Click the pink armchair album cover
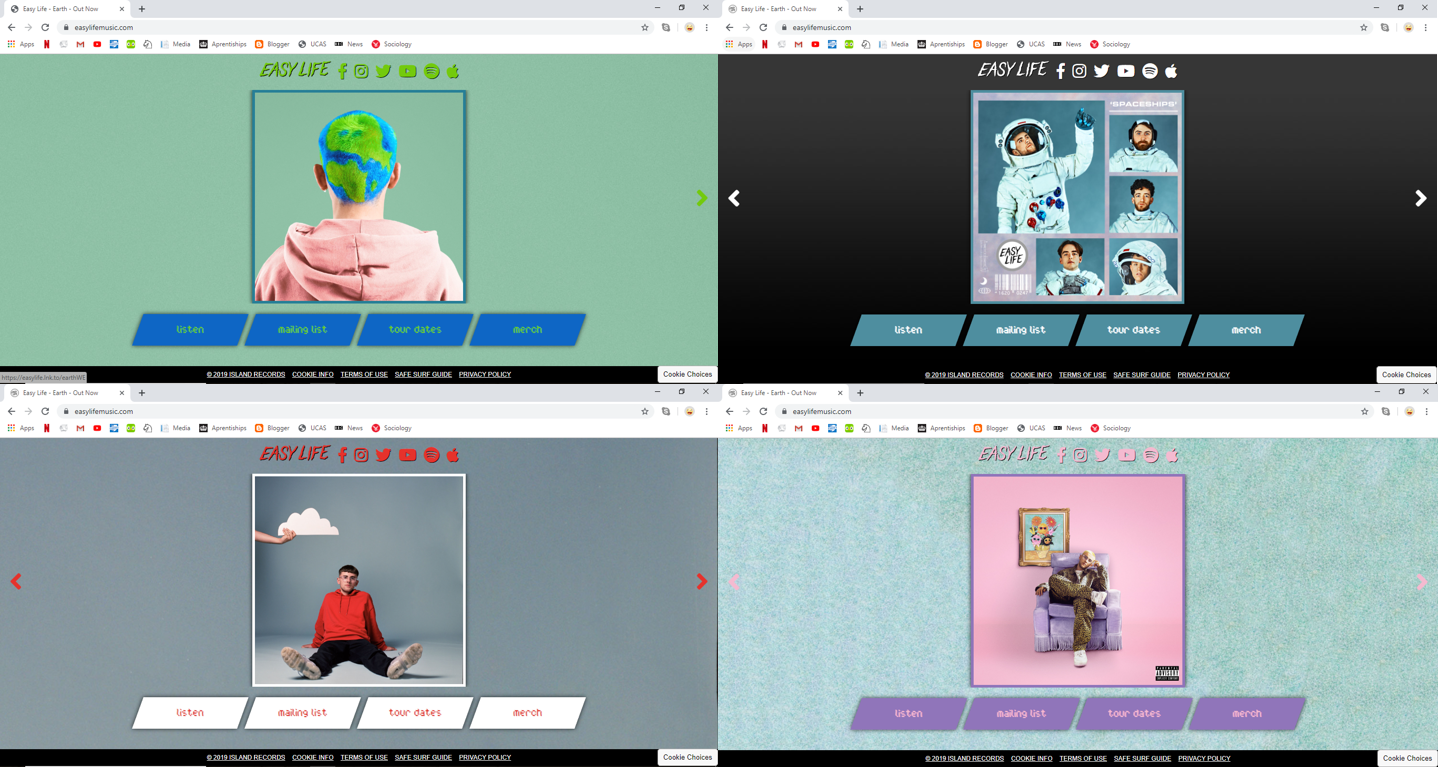1438x767 pixels. (x=1078, y=581)
